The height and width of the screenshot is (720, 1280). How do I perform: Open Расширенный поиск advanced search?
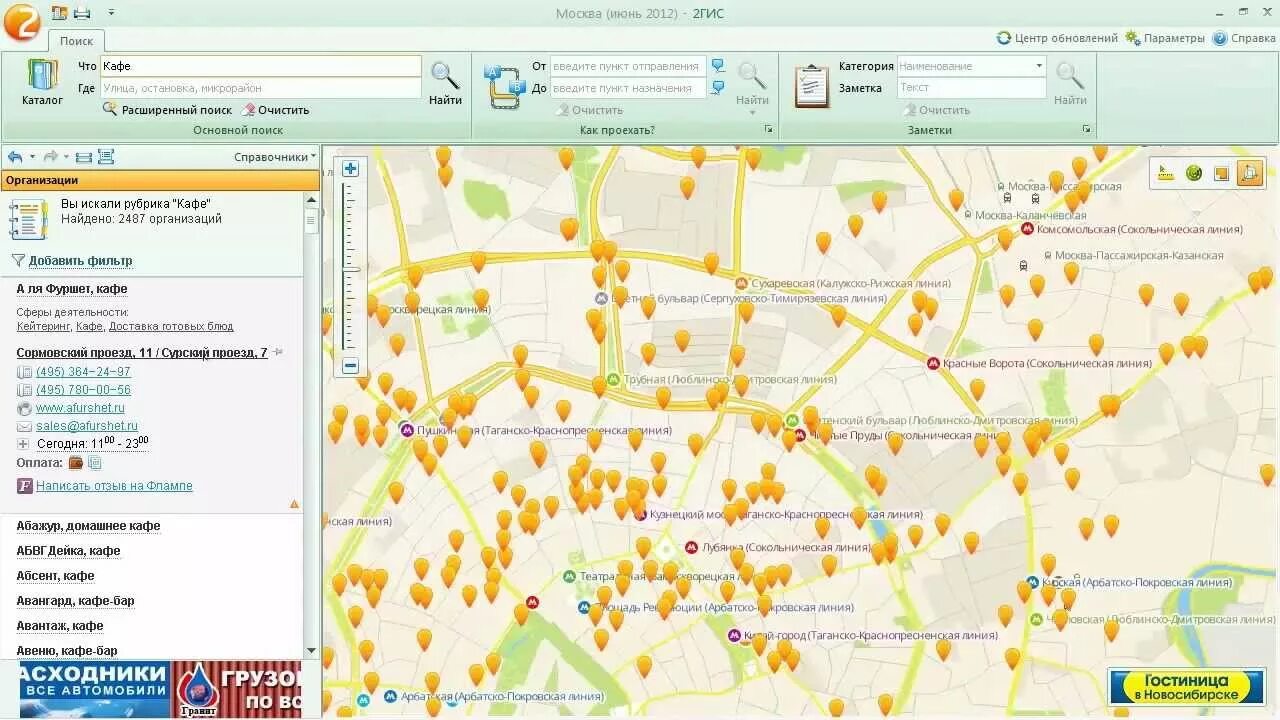(x=167, y=110)
